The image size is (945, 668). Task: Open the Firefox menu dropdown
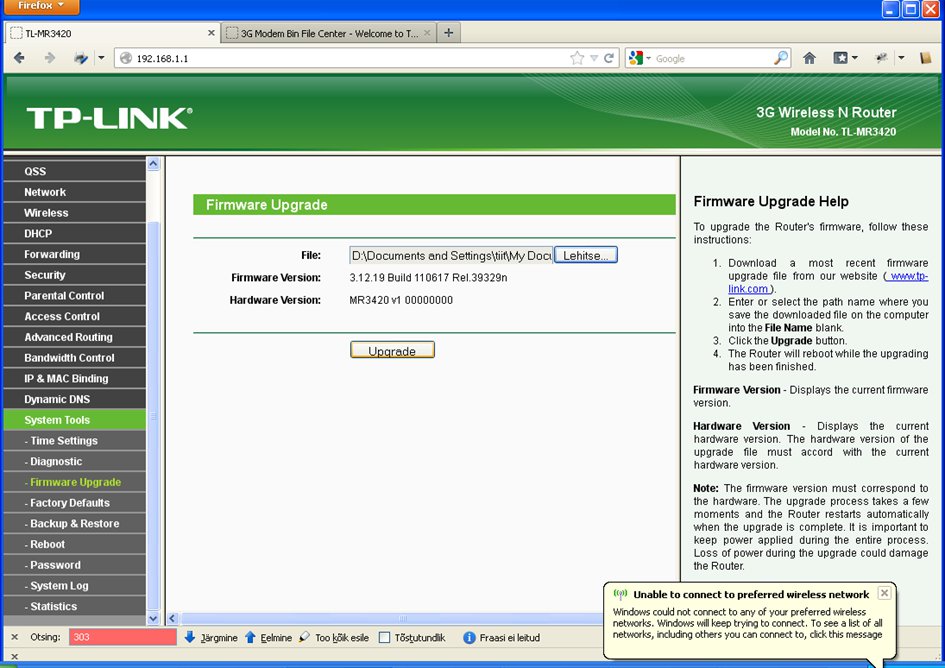41,6
